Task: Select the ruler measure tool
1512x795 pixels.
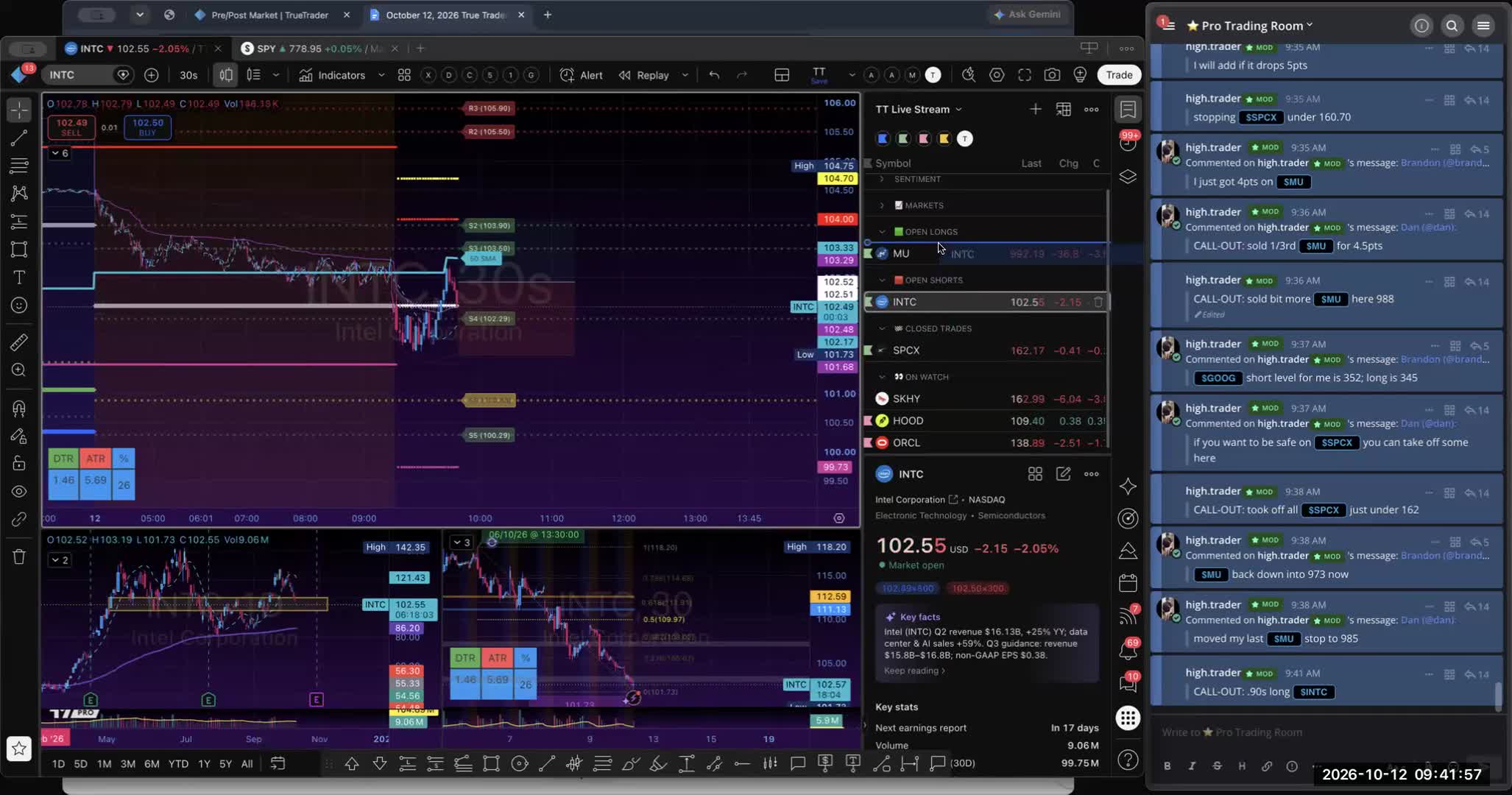Action: pos(19,342)
